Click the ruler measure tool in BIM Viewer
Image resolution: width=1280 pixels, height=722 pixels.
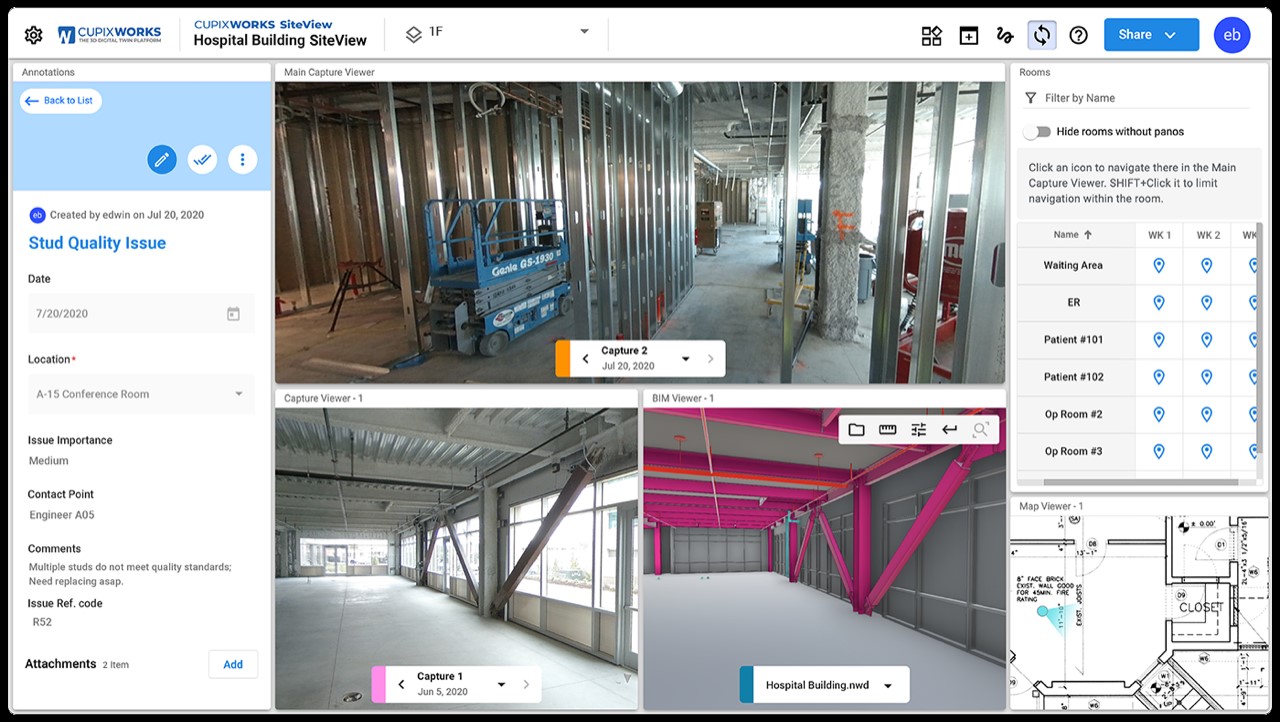[x=887, y=430]
